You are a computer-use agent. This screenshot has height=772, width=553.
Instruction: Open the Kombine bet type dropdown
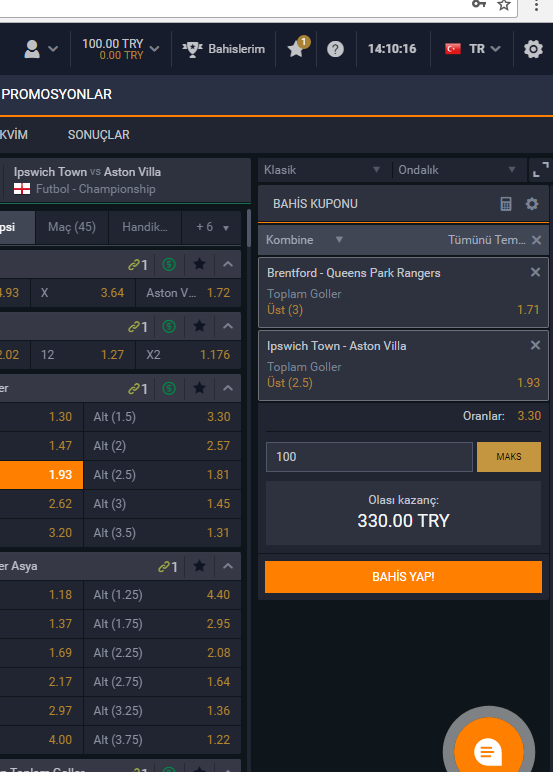point(304,240)
